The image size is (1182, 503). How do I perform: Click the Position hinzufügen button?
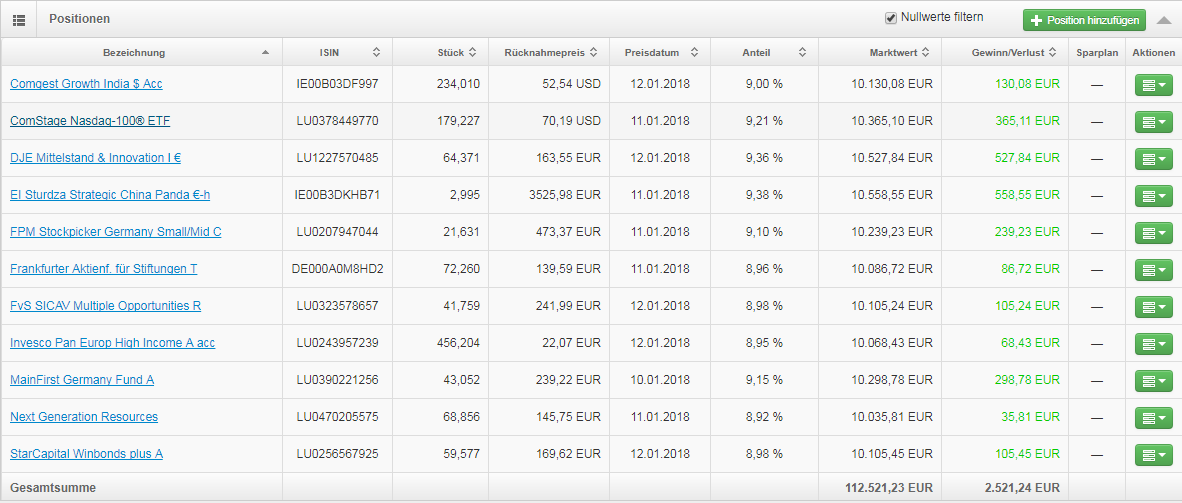[x=1084, y=20]
